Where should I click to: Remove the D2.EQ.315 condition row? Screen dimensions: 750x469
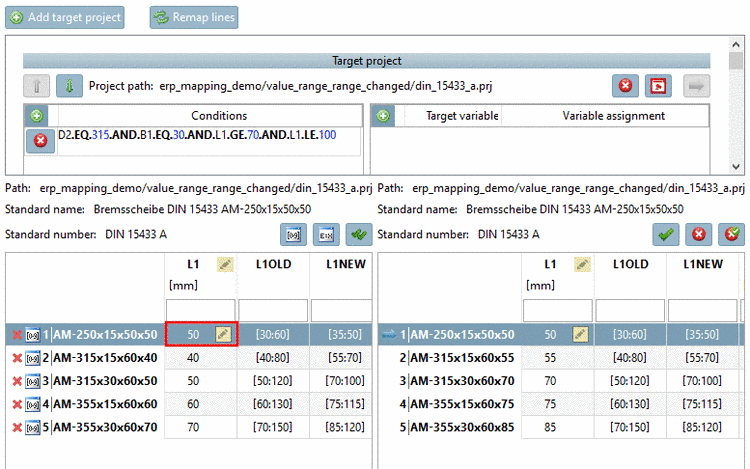click(40, 141)
